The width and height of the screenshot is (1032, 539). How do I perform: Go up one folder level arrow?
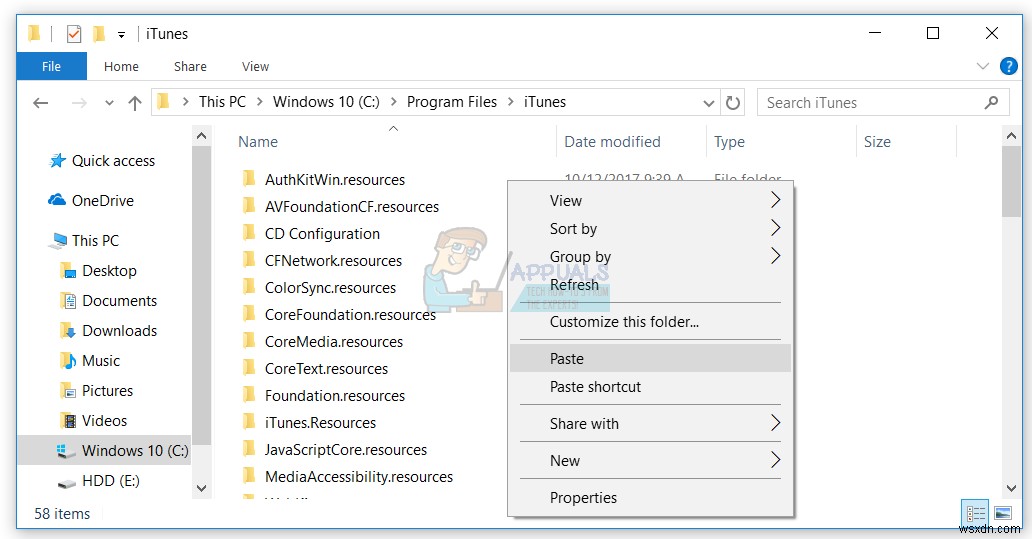[134, 103]
